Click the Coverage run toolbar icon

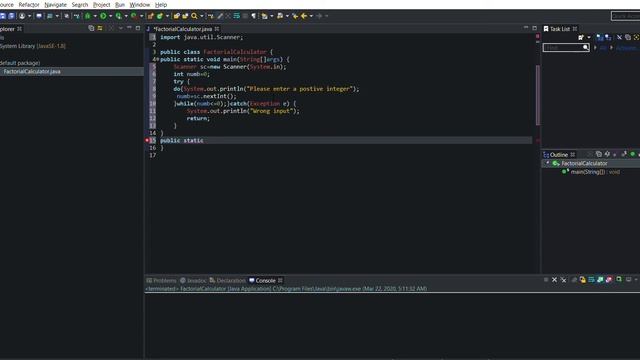point(118,16)
